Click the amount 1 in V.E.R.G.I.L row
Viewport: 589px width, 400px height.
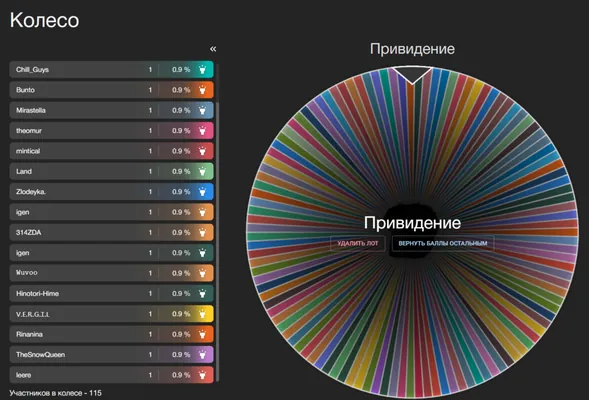(150, 314)
